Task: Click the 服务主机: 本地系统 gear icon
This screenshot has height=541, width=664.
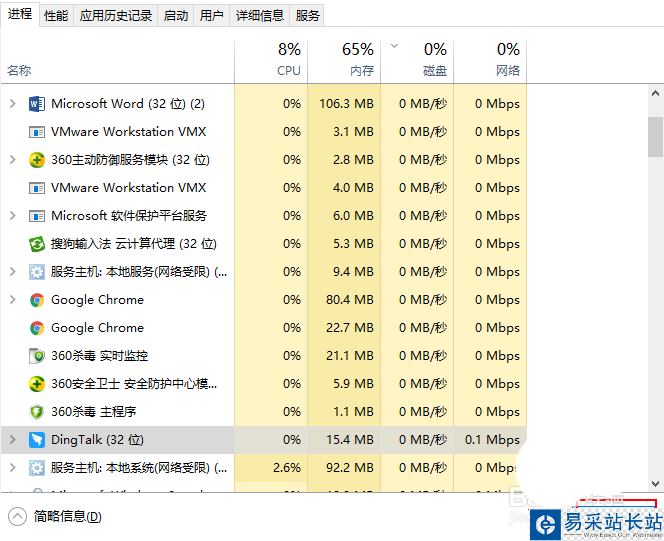Action: click(x=37, y=468)
